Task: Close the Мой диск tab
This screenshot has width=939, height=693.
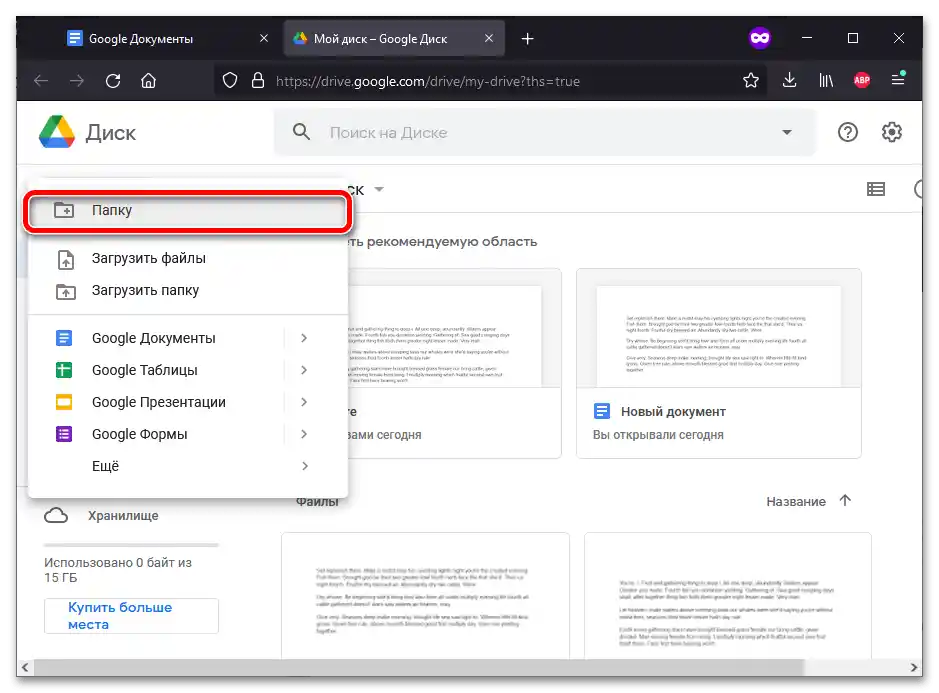Action: (x=489, y=38)
